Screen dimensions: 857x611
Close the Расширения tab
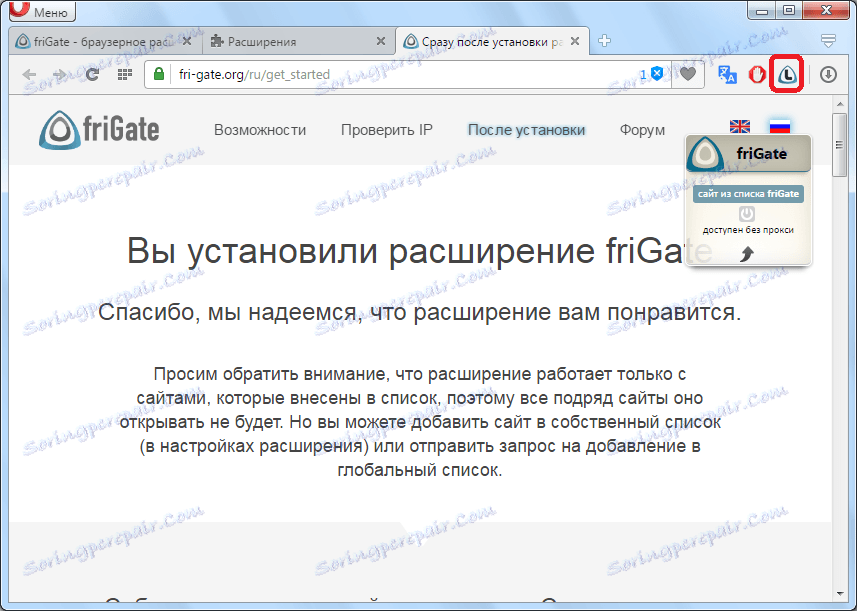pos(381,41)
